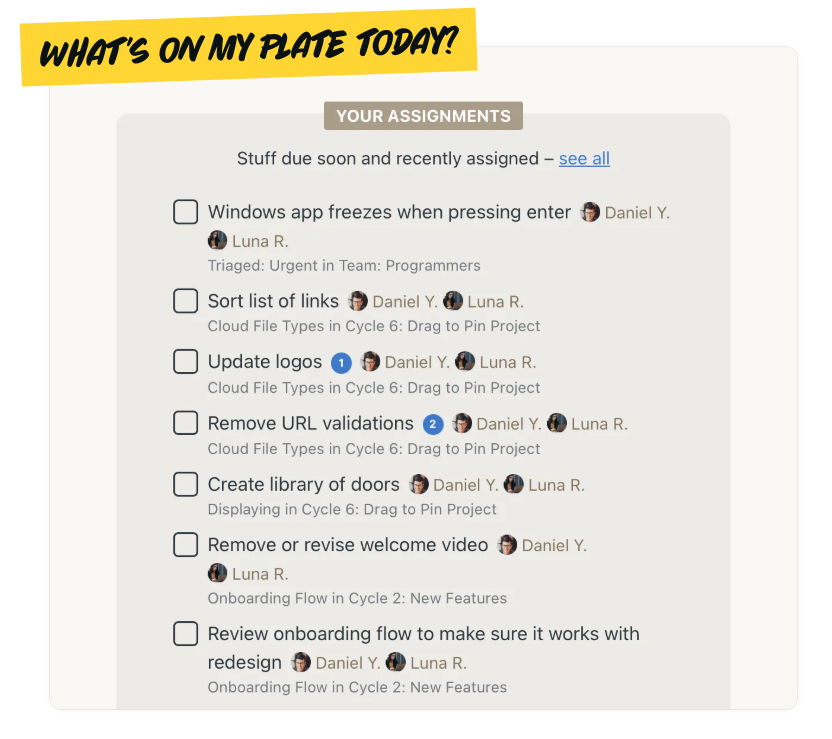Click blue comment badge 1 on Update logos
The image size is (832, 739).
click(341, 363)
